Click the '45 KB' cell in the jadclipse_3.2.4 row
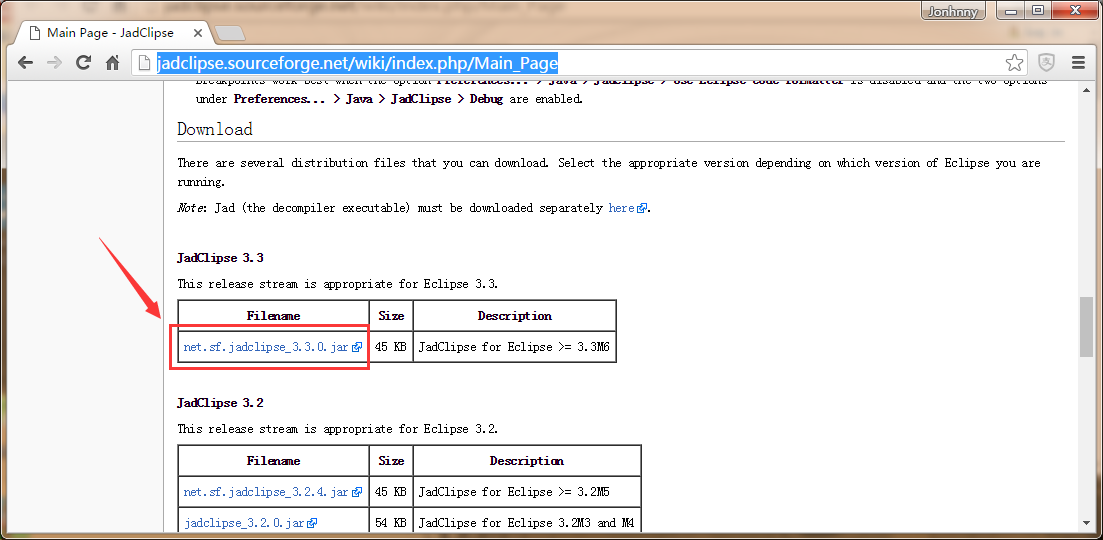This screenshot has width=1103, height=540. 391,492
